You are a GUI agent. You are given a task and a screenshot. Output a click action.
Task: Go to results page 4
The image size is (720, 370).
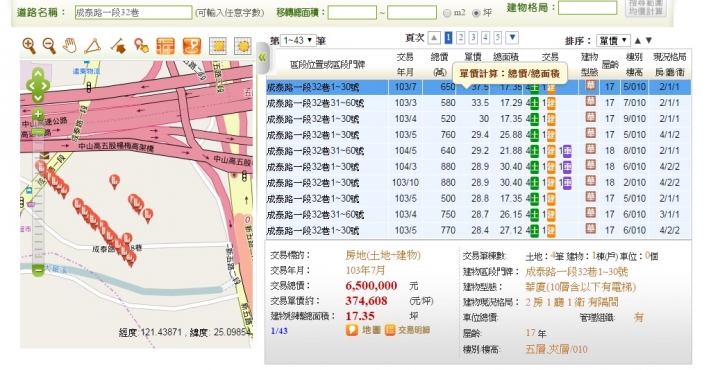[485, 38]
